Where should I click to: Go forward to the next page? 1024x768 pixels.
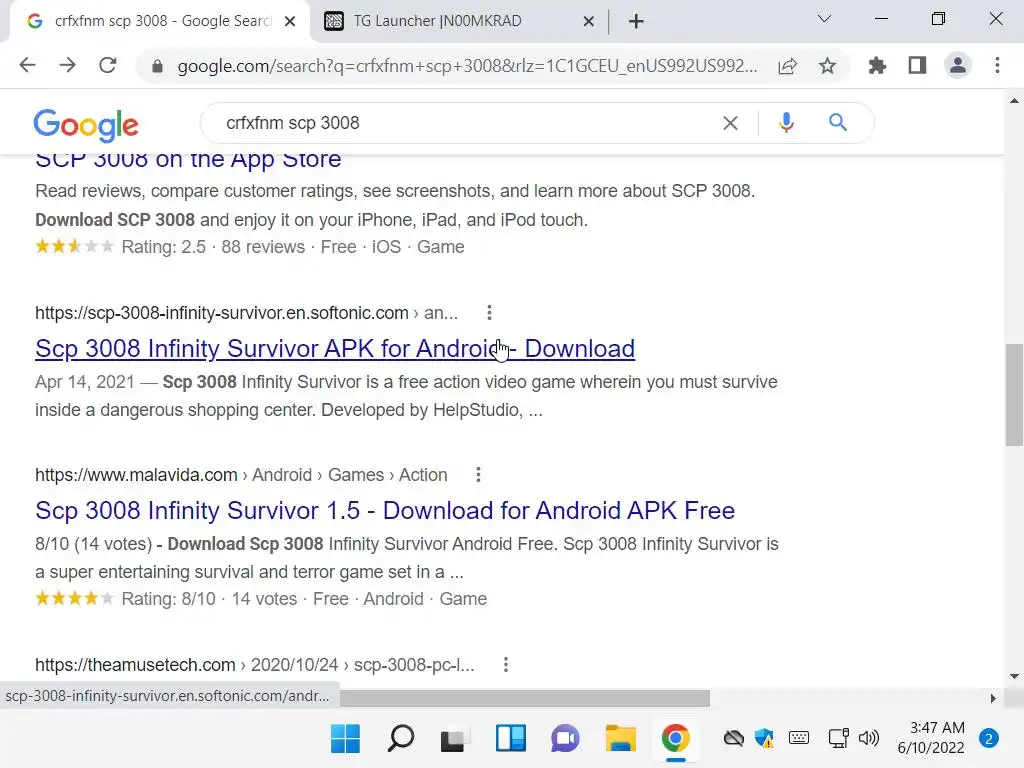pos(67,65)
